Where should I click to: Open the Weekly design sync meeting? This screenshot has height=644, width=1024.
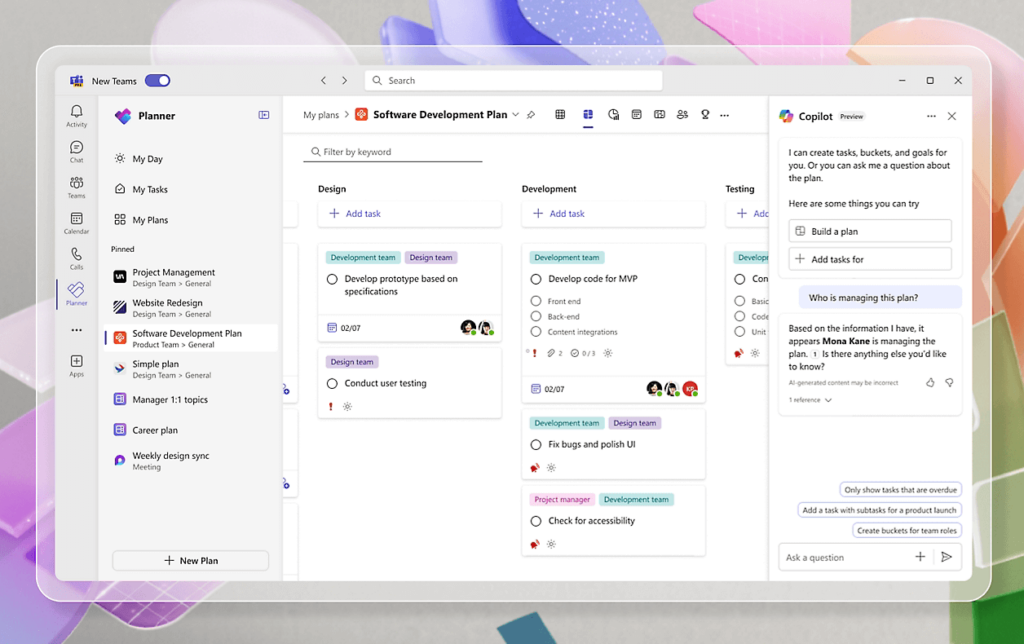click(x=191, y=460)
